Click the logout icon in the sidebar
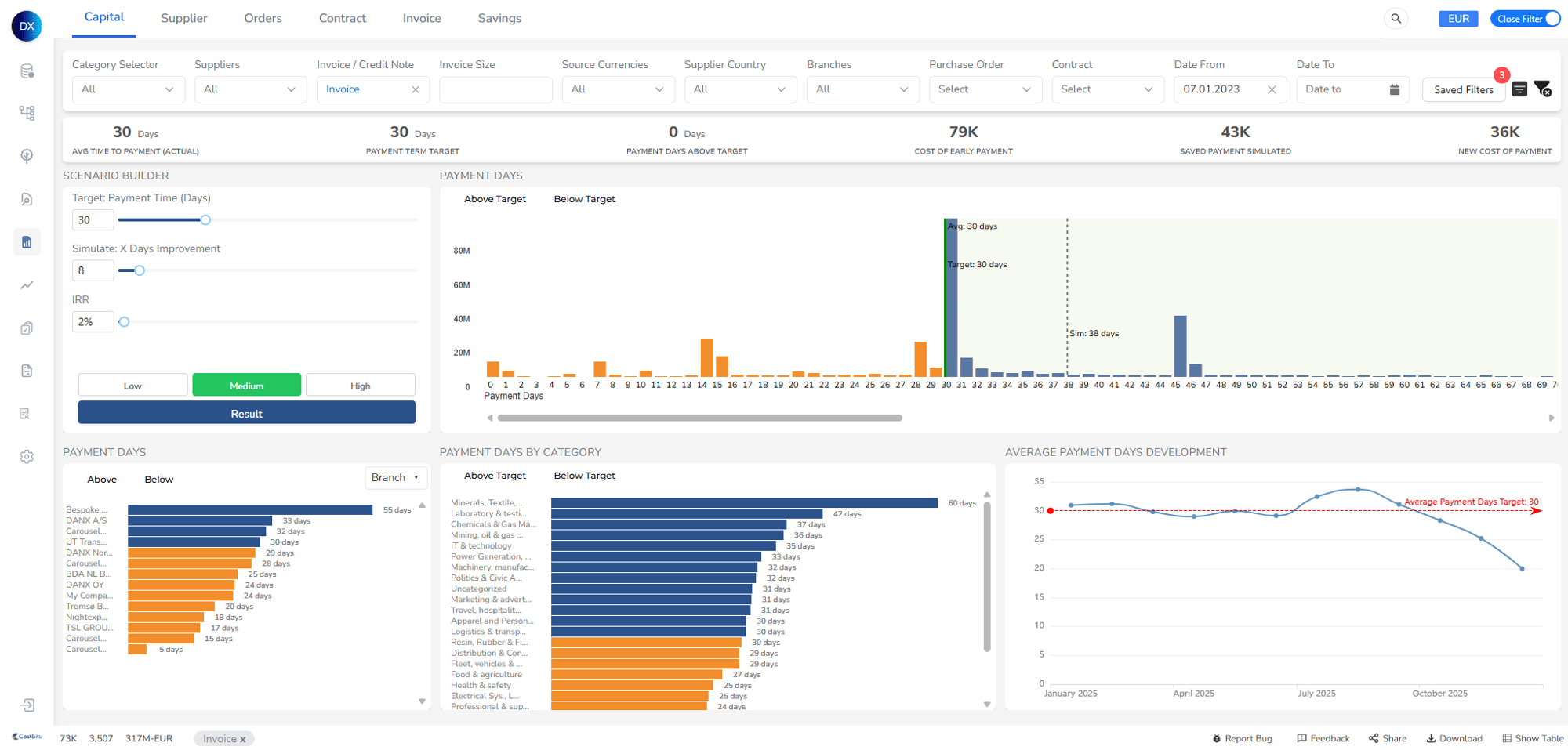Screen dimensions: 1568x750 coord(27,705)
